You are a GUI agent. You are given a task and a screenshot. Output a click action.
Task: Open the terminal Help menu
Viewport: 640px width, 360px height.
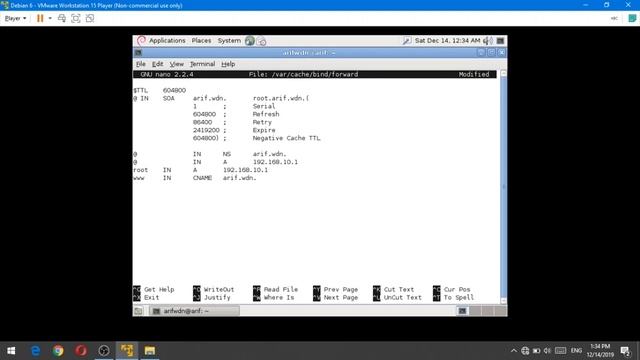(228, 64)
